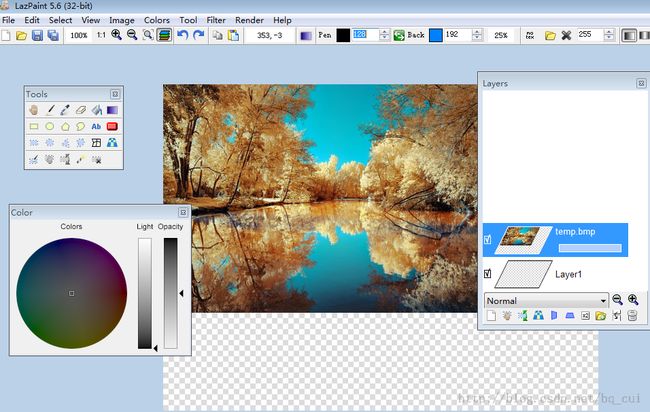
Task: Select the Pen drawing tool
Action: [49, 110]
